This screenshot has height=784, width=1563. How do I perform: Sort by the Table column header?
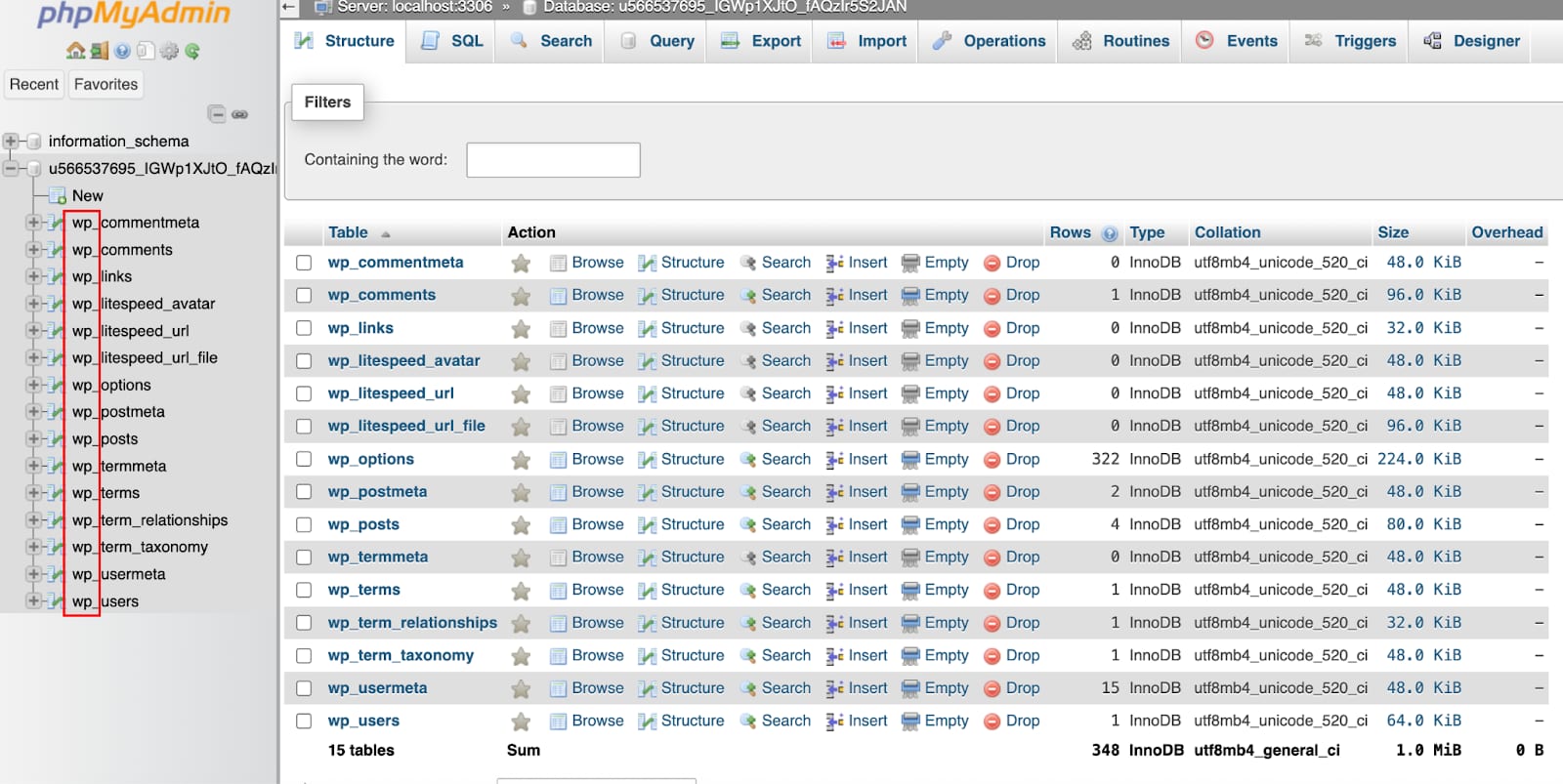coord(348,232)
